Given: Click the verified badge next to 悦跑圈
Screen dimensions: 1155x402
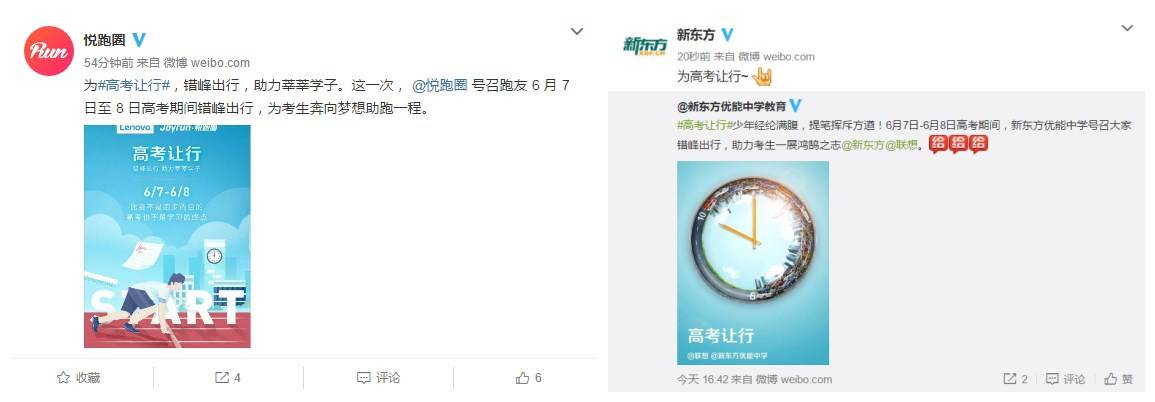Looking at the screenshot, I should (x=138, y=40).
